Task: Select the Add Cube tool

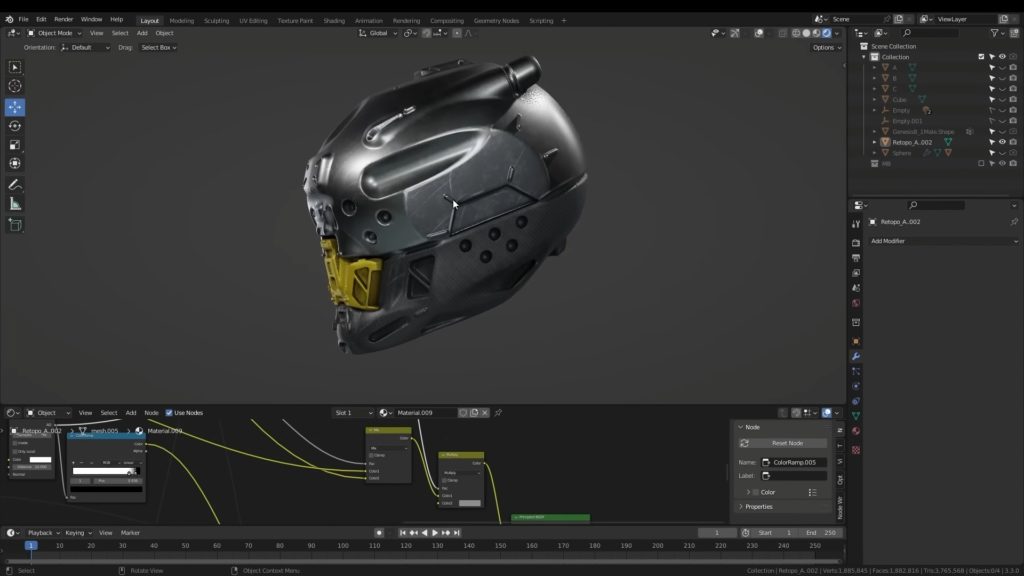Action: [x=15, y=225]
